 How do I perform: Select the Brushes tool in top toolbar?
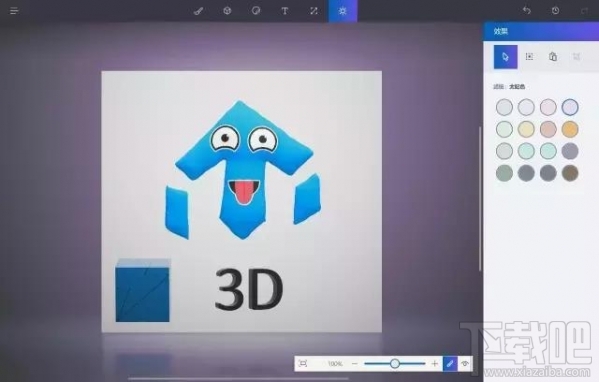coord(198,11)
